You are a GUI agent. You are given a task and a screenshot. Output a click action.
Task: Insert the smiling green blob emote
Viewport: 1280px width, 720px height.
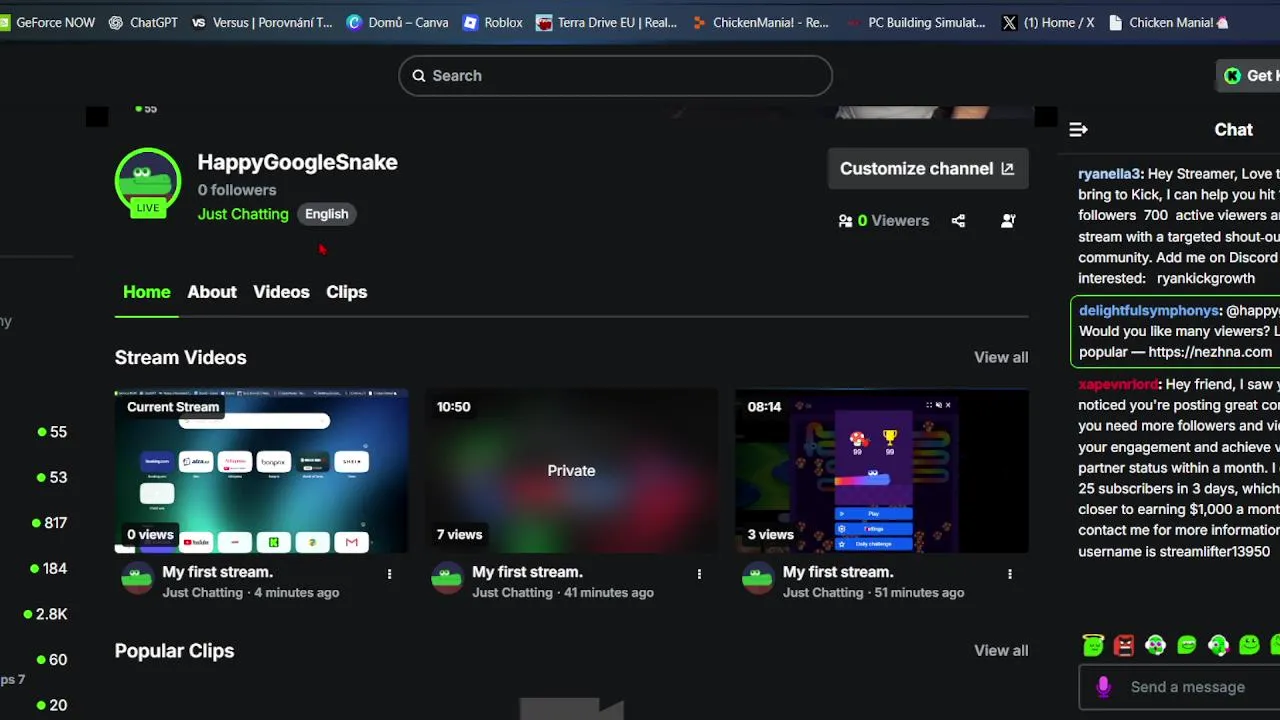coord(1249,645)
